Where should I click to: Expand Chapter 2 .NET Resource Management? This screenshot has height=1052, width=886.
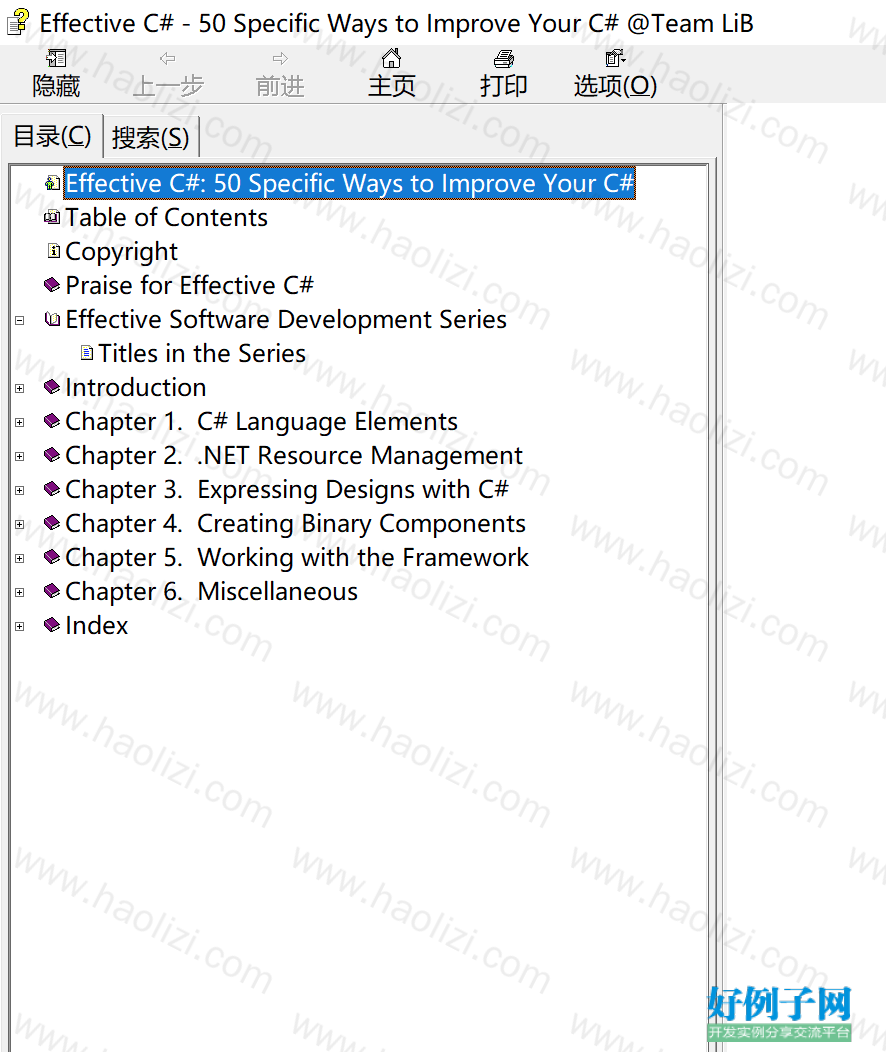tap(19, 456)
